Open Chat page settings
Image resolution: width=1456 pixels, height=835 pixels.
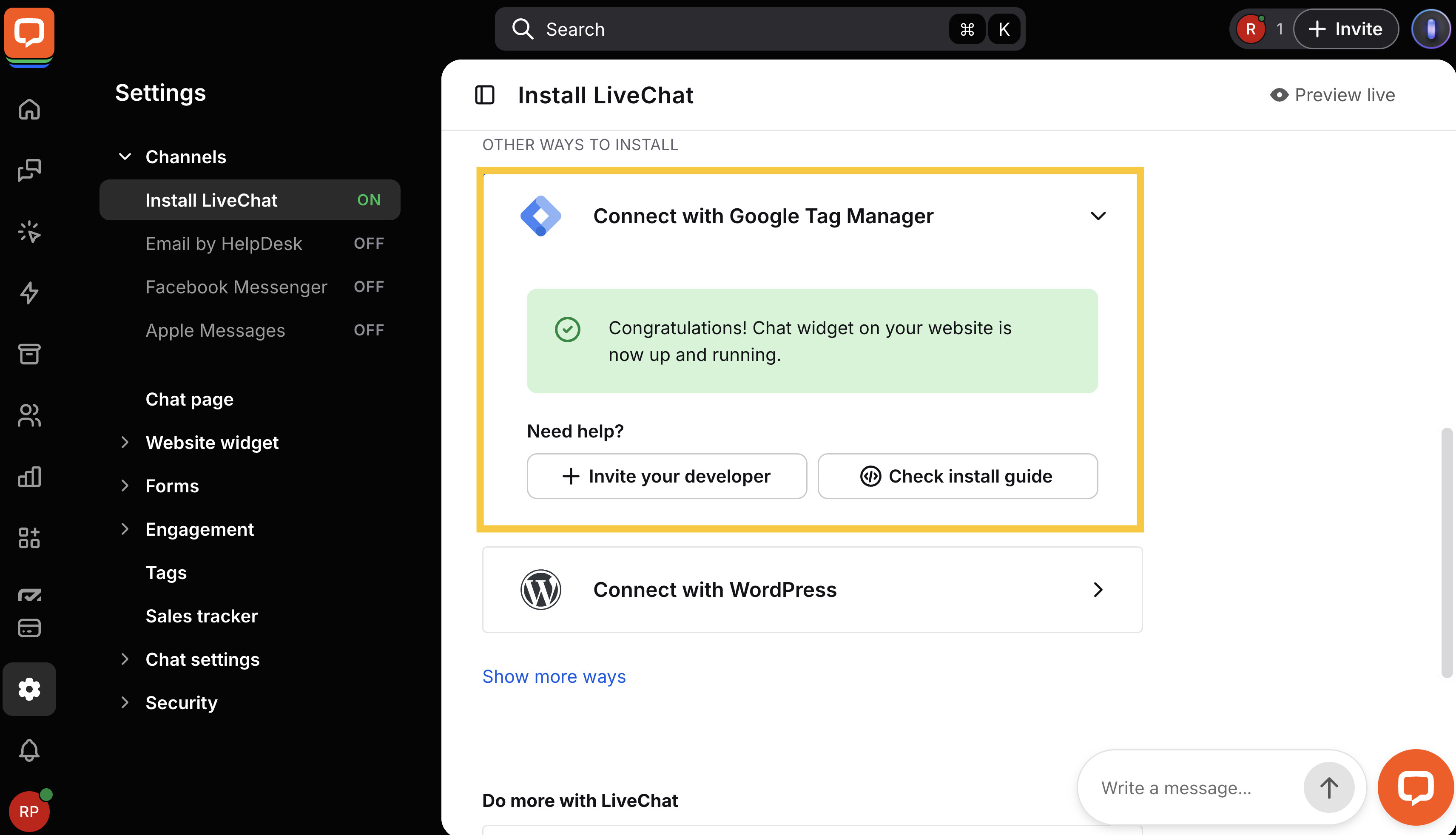point(189,399)
